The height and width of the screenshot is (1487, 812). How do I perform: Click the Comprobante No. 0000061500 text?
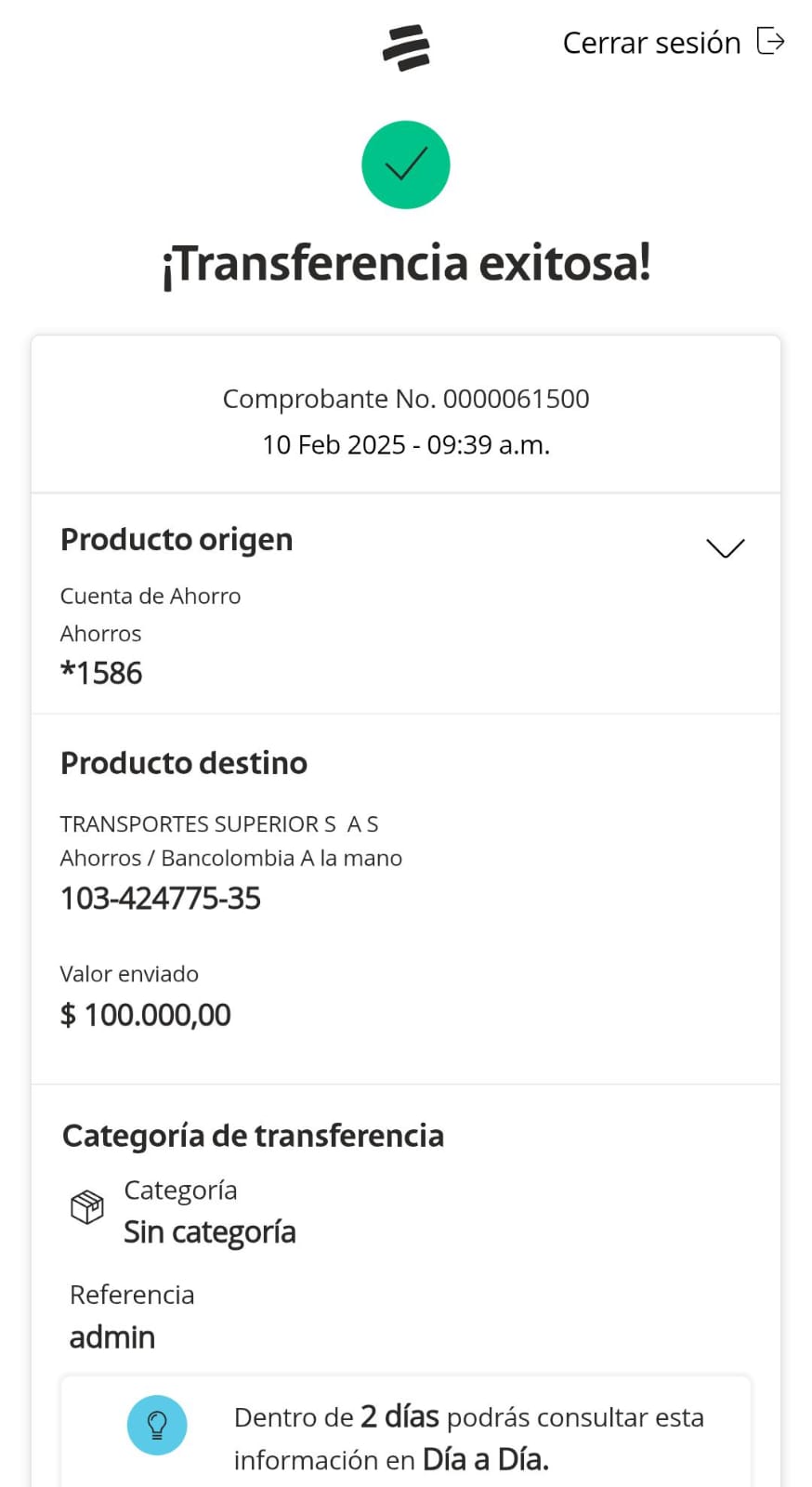pyautogui.click(x=406, y=399)
